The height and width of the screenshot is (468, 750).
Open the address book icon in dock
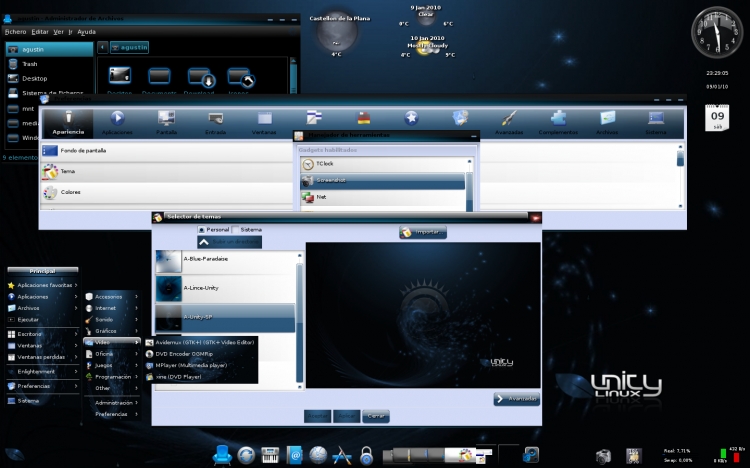point(294,456)
